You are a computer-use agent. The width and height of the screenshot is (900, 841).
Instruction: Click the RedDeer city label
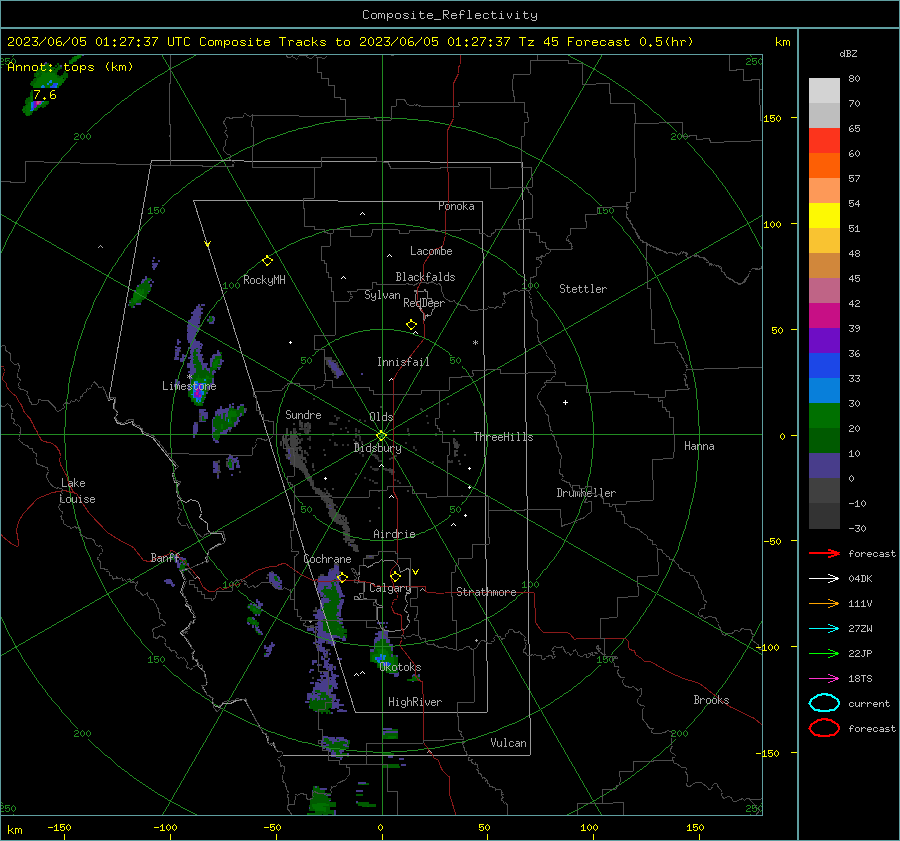tap(424, 303)
